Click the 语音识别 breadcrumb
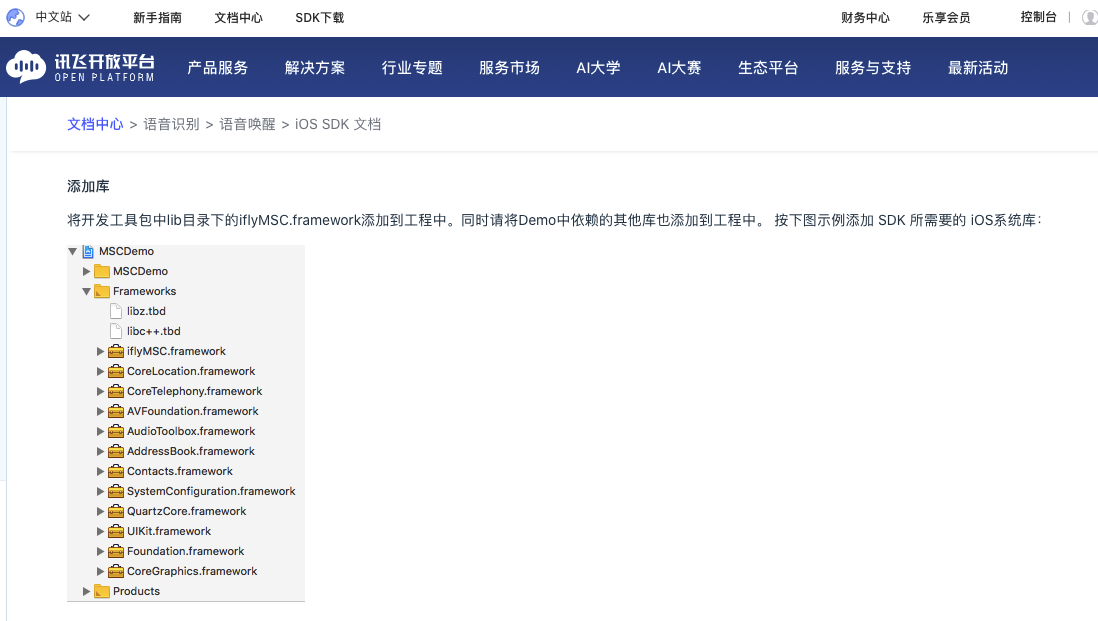 pos(172,125)
